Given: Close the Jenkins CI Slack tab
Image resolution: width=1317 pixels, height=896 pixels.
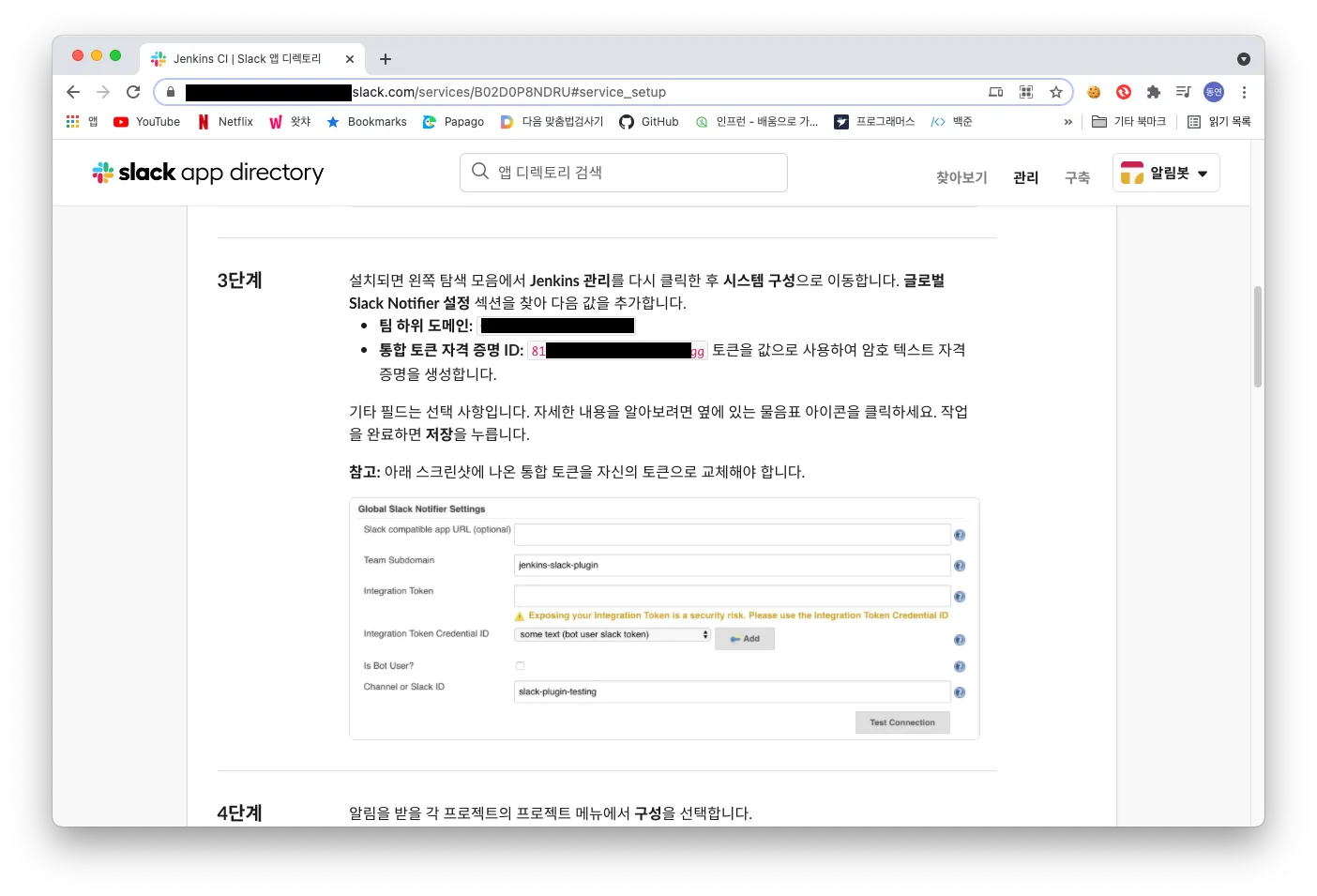Looking at the screenshot, I should coord(350,59).
